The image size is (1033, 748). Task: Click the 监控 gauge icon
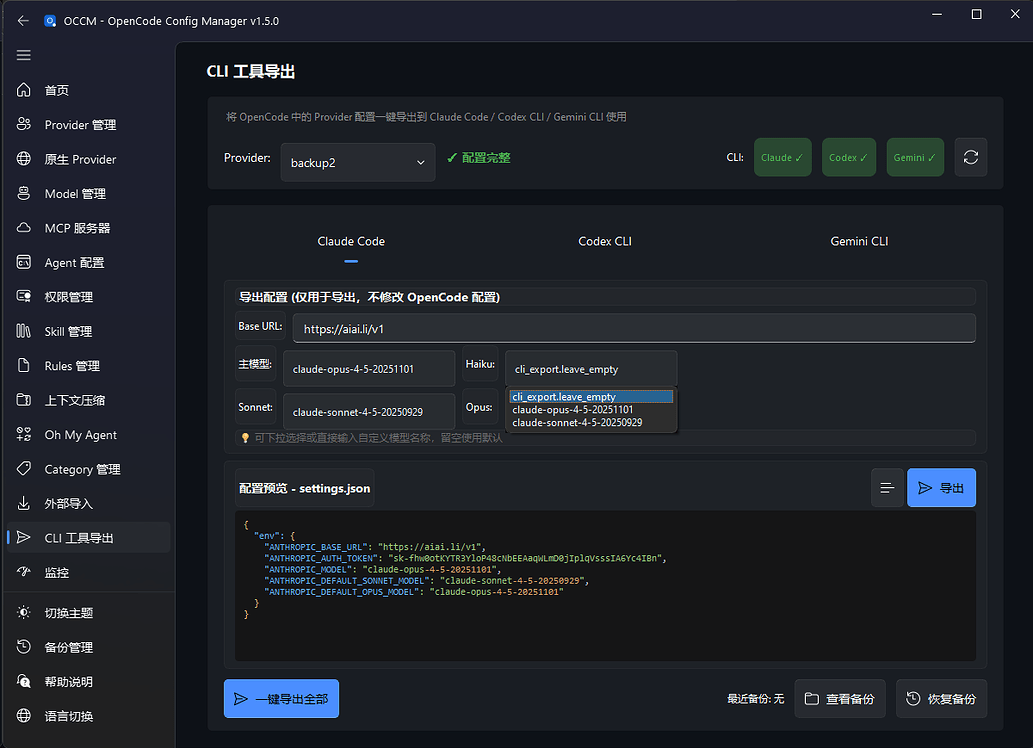[x=24, y=571]
